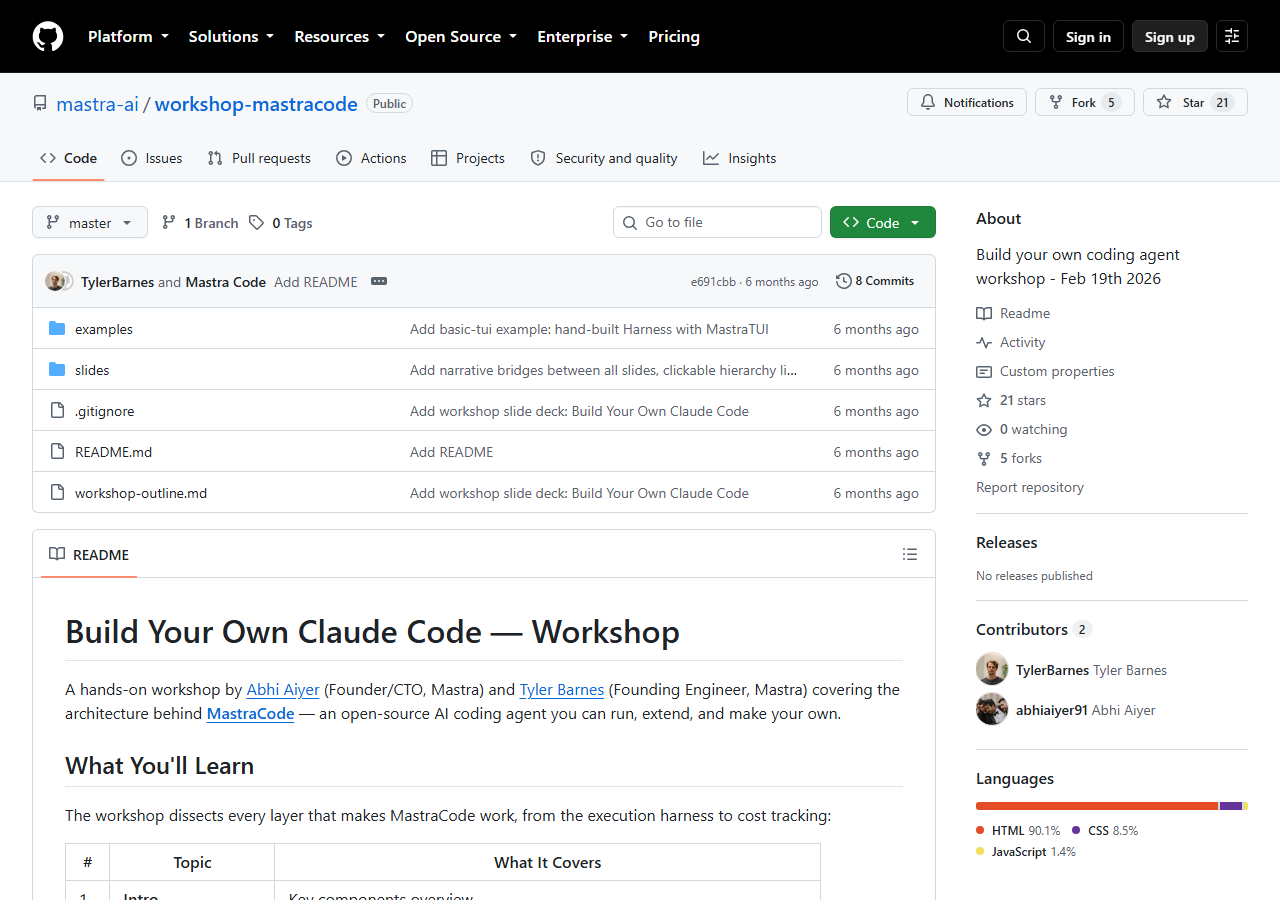Star the workshop-mastracode repository
Screen dimensions: 1280x900
coord(1195,102)
